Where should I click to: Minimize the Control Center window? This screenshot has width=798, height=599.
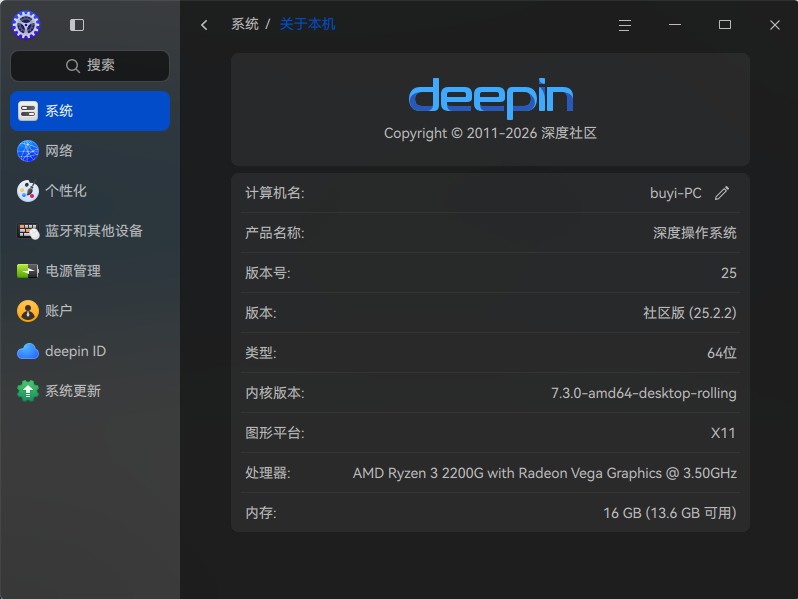[x=675, y=24]
